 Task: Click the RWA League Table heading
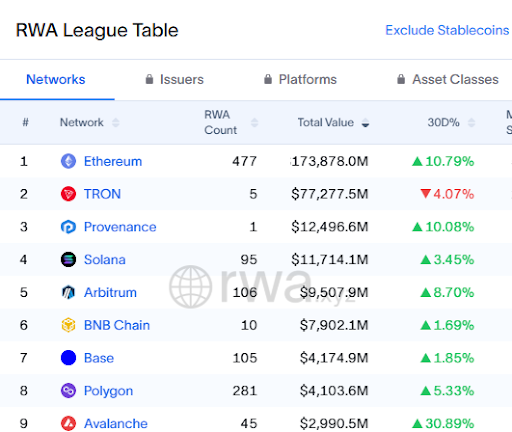[97, 30]
